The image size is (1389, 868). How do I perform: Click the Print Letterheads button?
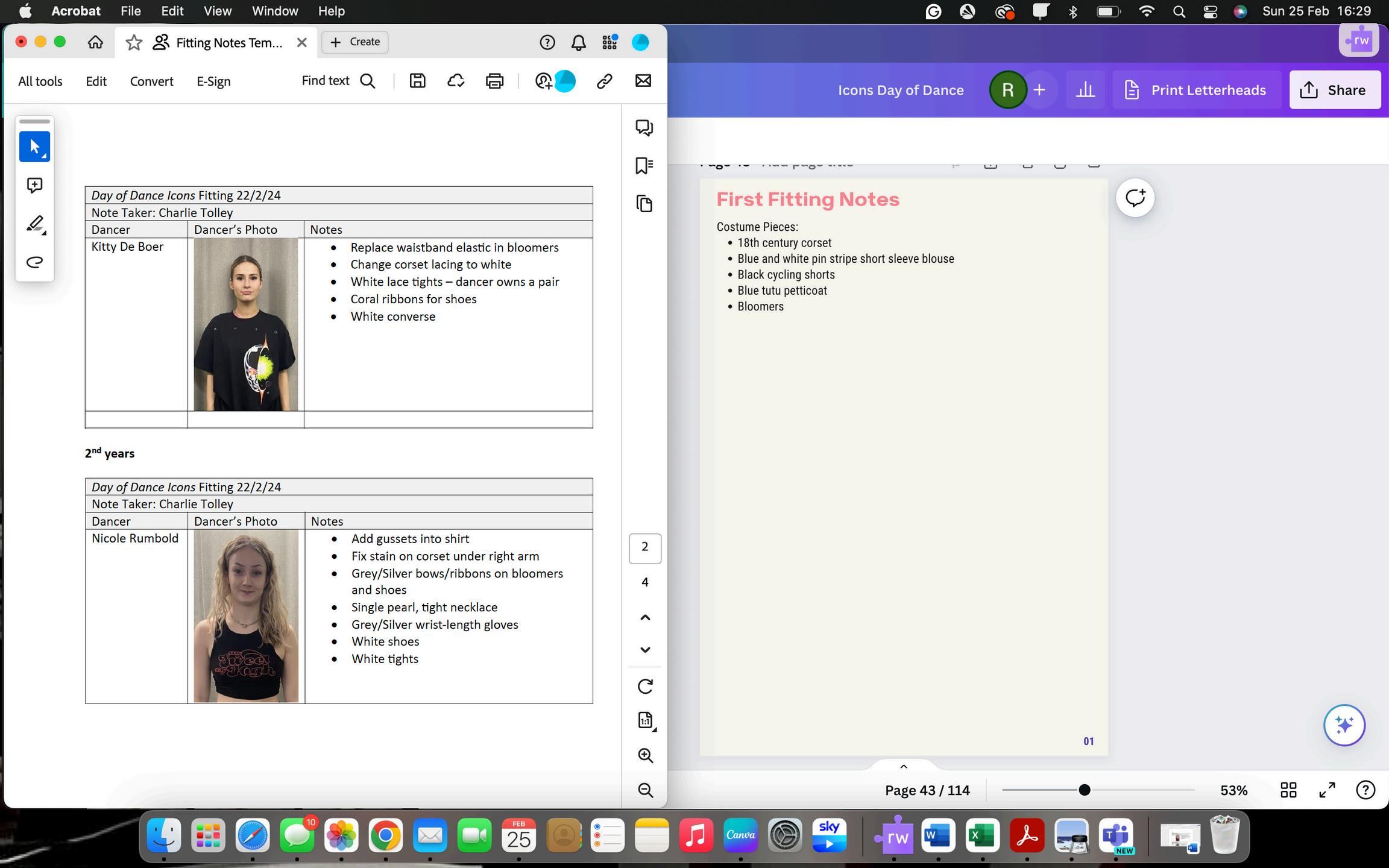point(1196,90)
